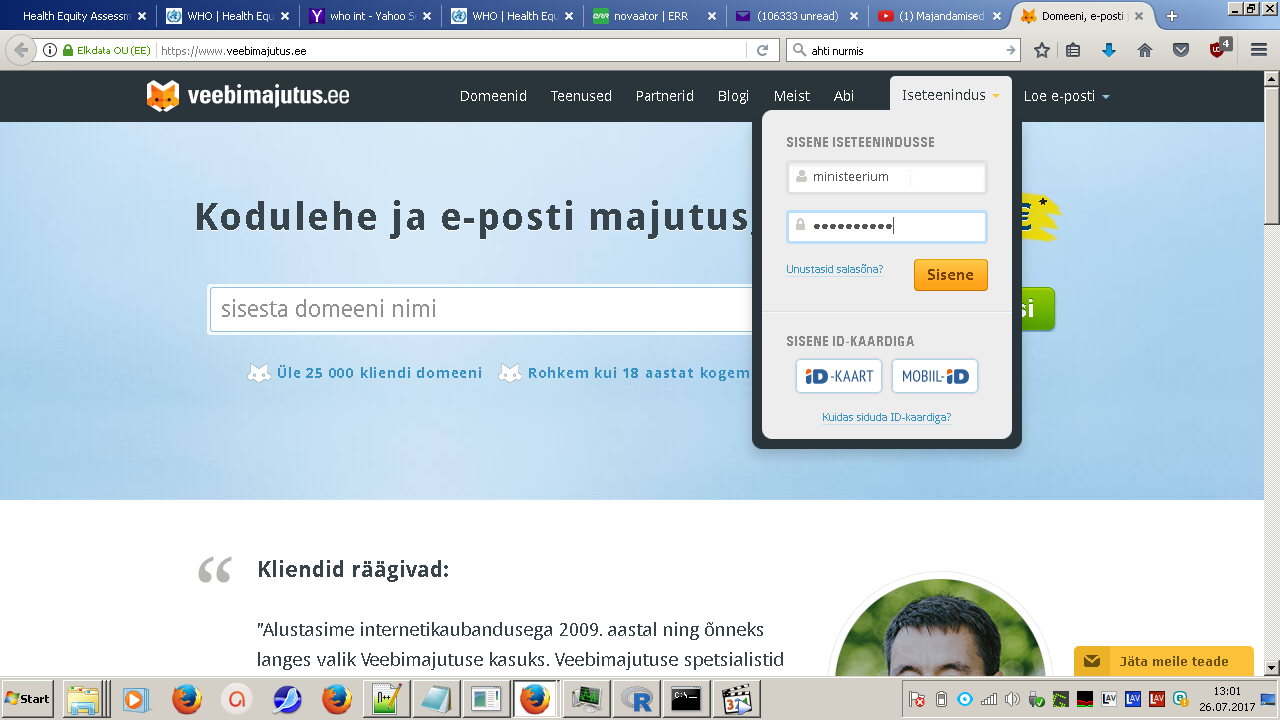Reload the page using the refresh icon
The width and height of the screenshot is (1280, 720).
point(762,50)
